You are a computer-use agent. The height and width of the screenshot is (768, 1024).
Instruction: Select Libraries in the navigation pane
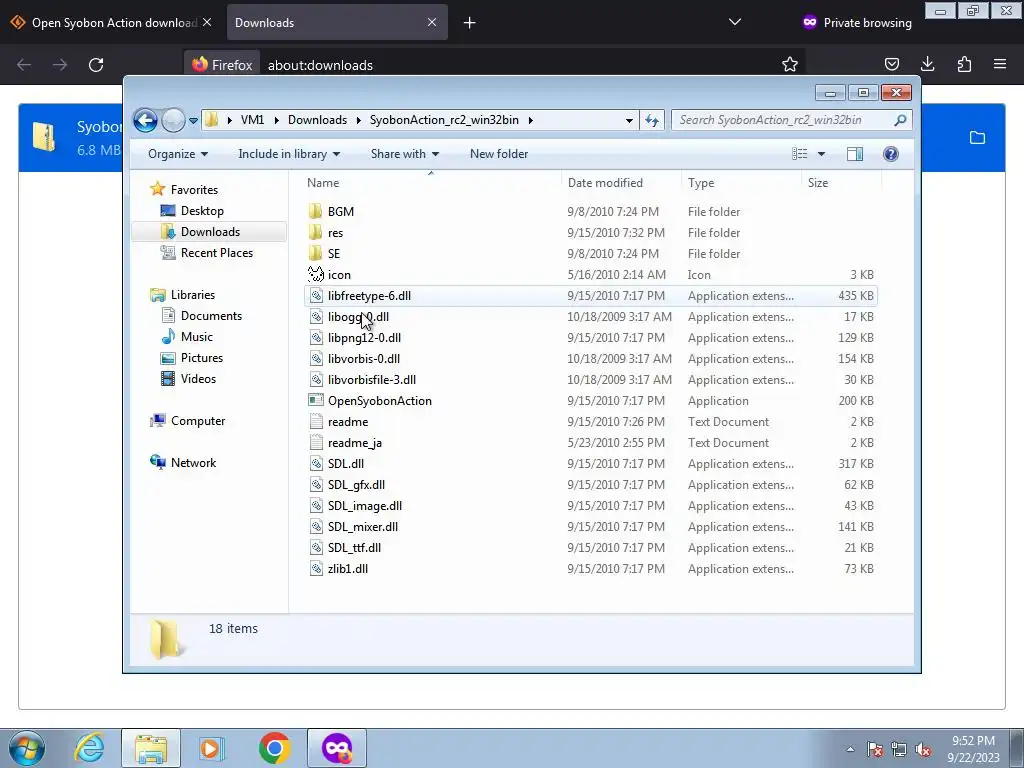pos(193,295)
